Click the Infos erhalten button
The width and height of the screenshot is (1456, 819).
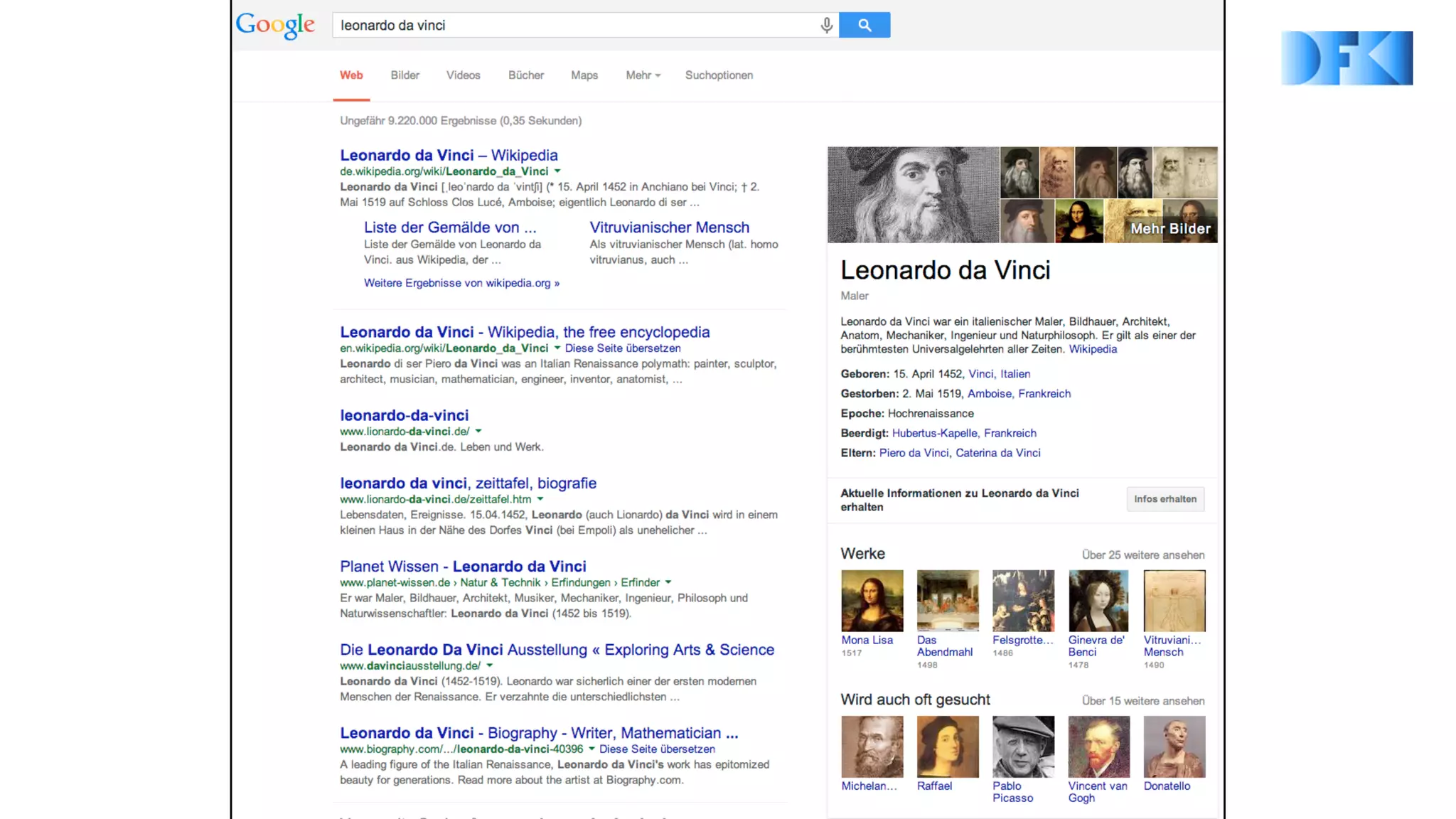(x=1165, y=499)
